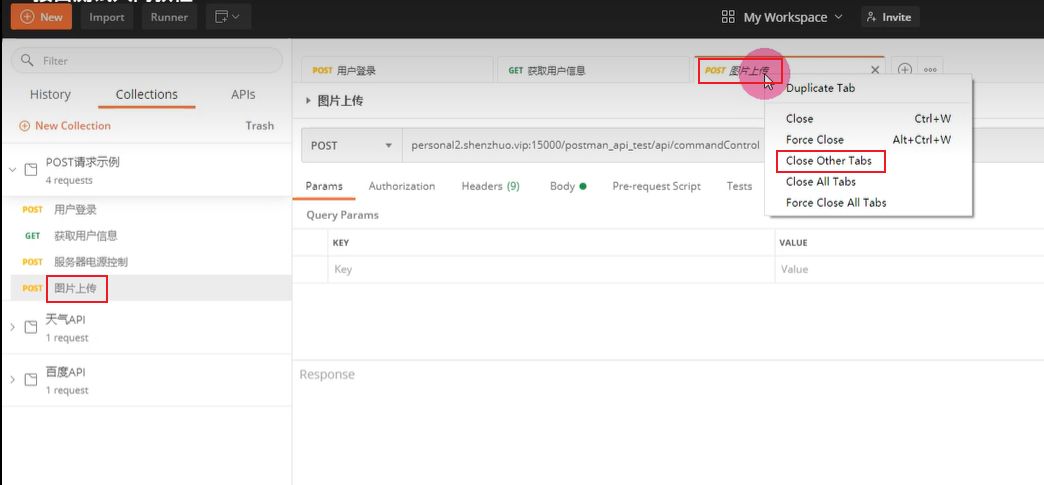This screenshot has width=1044, height=485.
Task: Click the Runner button
Action: click(169, 17)
